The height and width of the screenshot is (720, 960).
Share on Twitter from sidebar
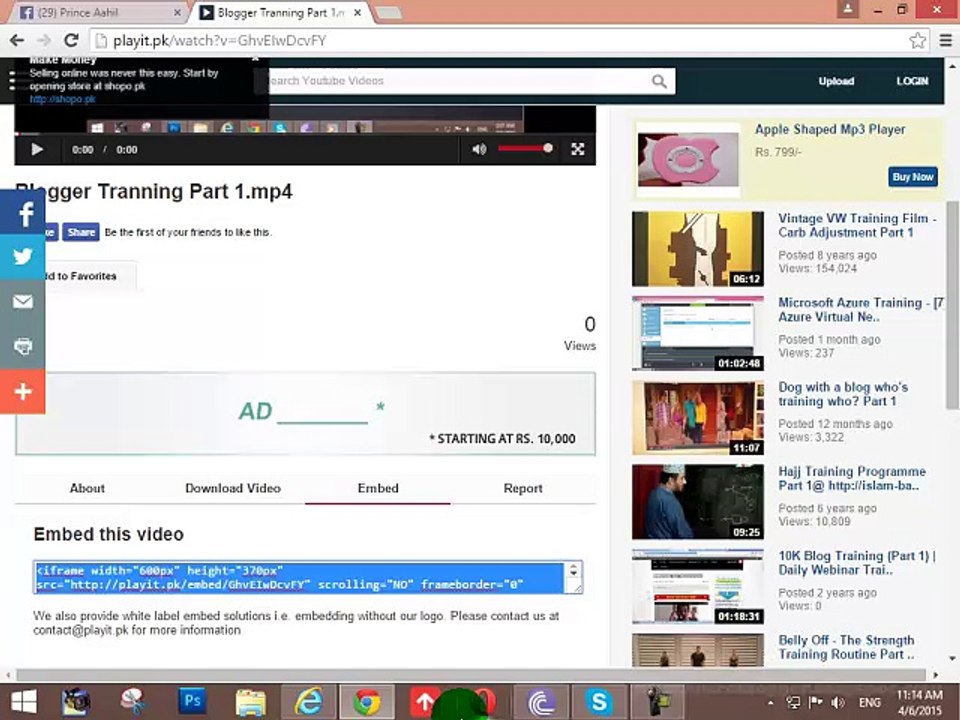[23, 257]
